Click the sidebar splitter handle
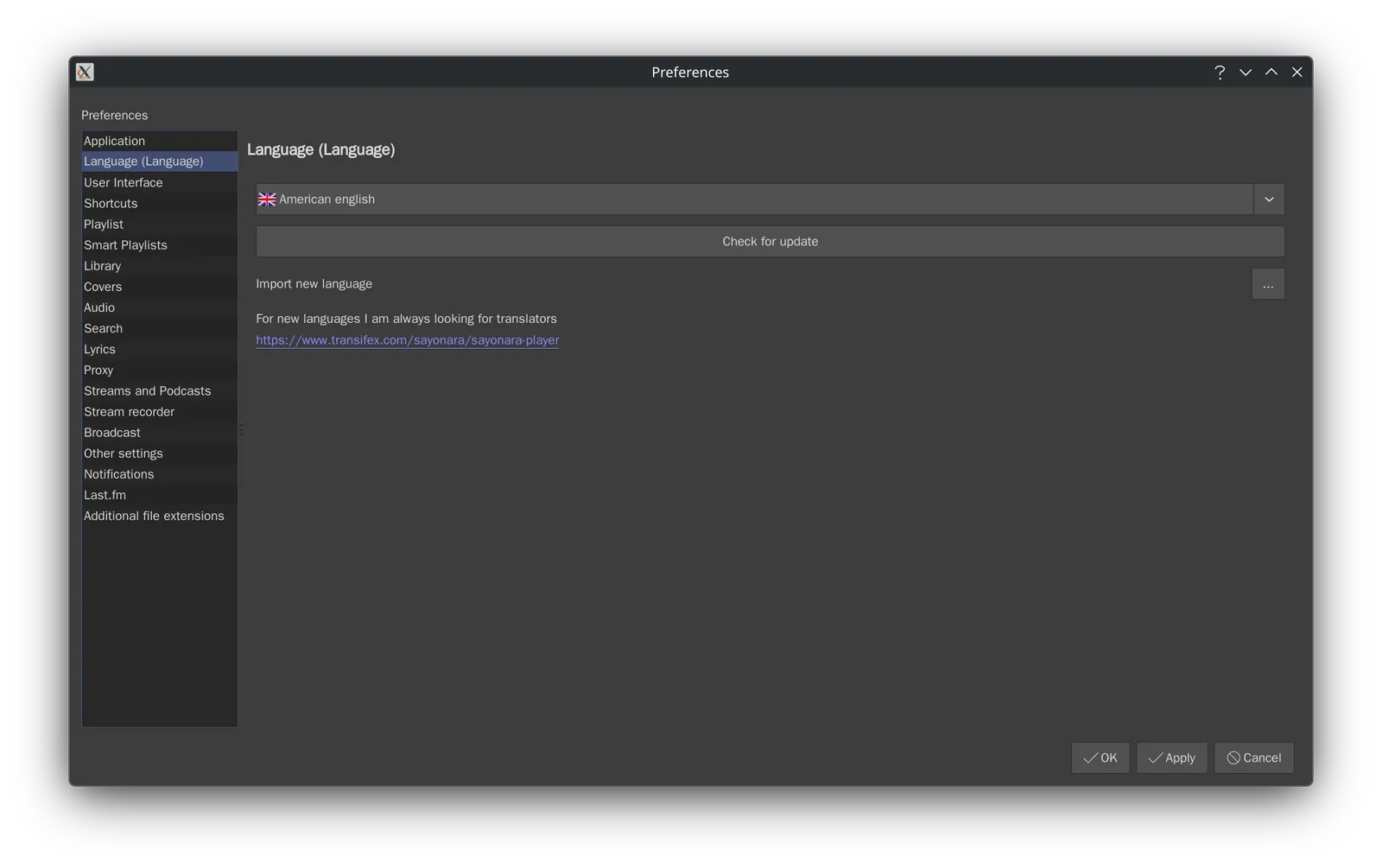 (x=241, y=429)
